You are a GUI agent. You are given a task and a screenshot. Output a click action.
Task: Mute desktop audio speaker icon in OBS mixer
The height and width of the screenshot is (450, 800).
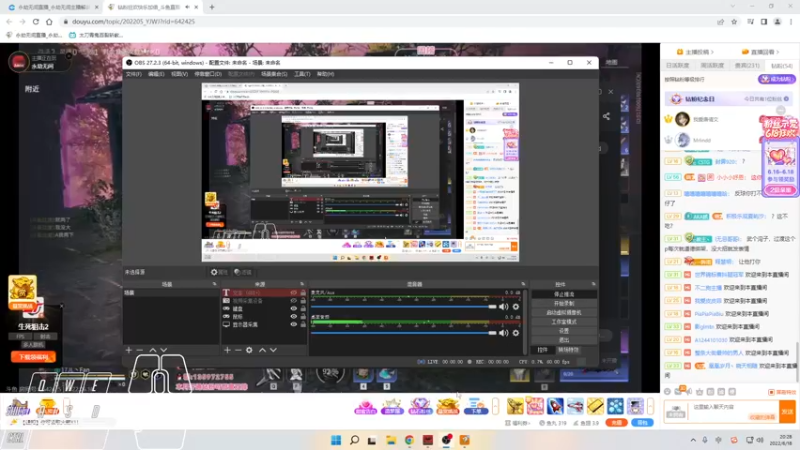[504, 333]
